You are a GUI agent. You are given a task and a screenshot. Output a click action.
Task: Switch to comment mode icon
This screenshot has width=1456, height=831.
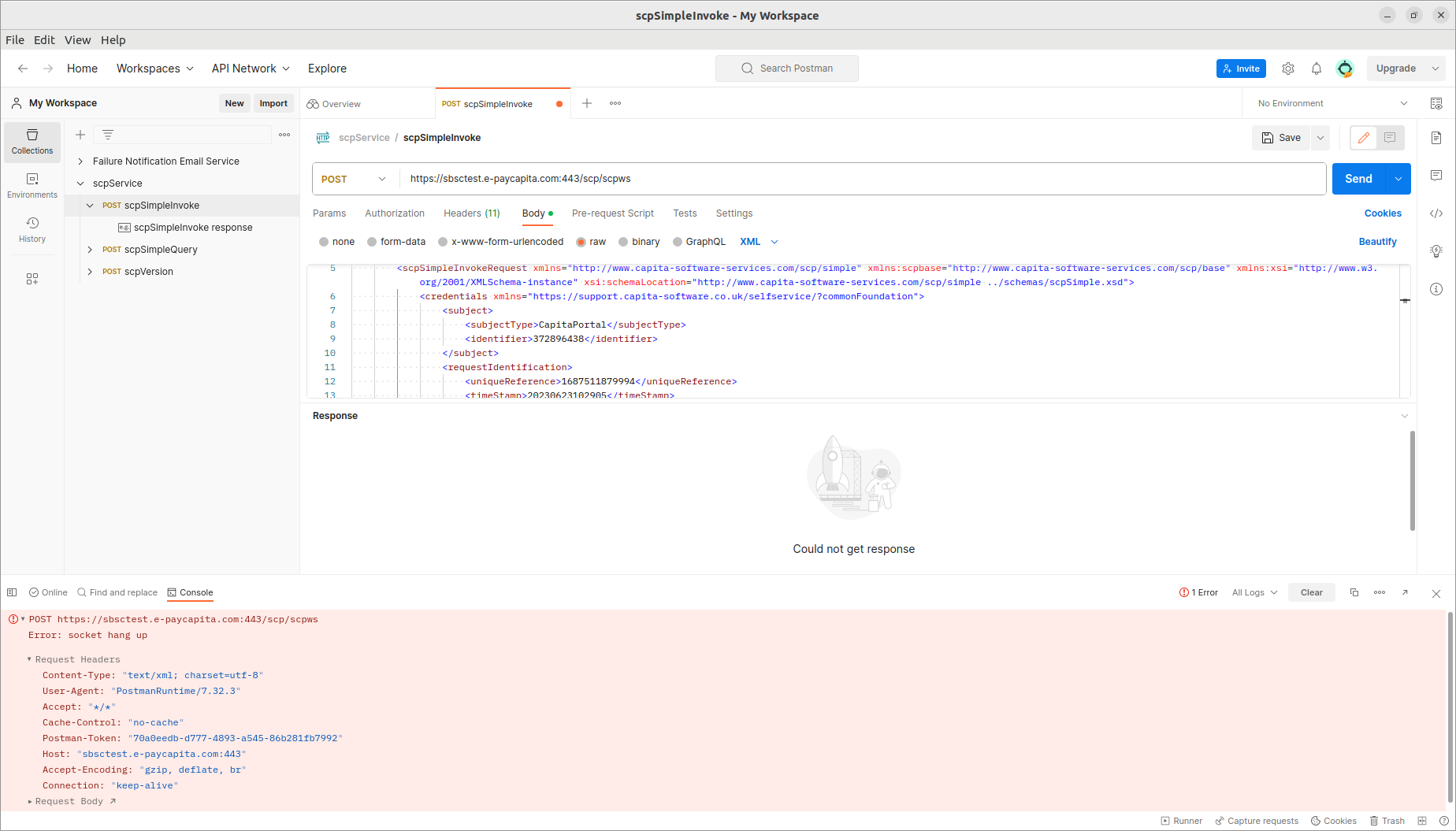click(x=1390, y=138)
